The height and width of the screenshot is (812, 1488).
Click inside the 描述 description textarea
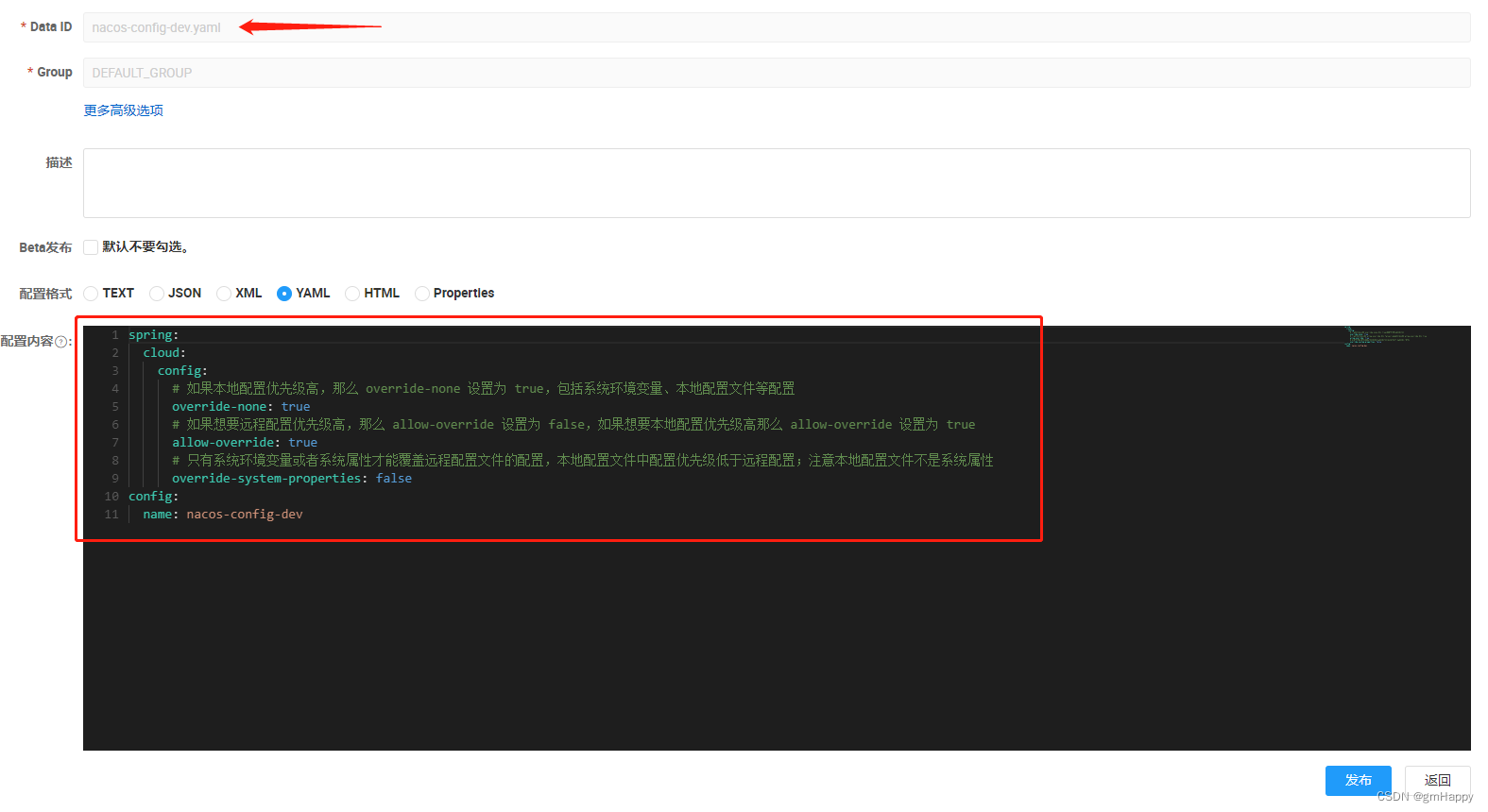pyautogui.click(x=777, y=183)
